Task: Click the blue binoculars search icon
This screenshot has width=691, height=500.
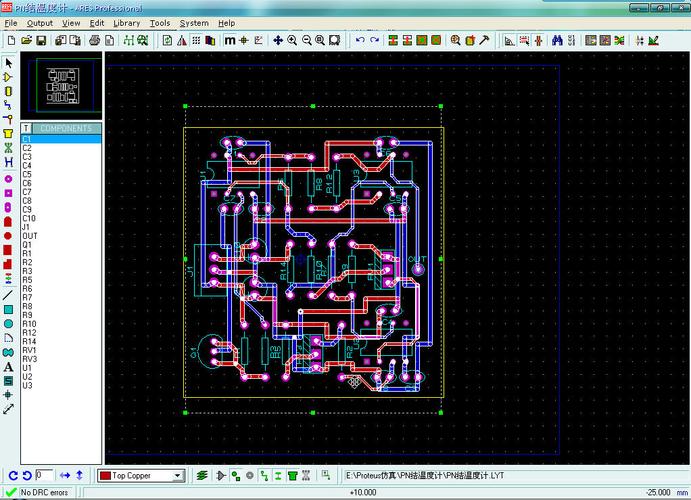Action: [x=557, y=41]
